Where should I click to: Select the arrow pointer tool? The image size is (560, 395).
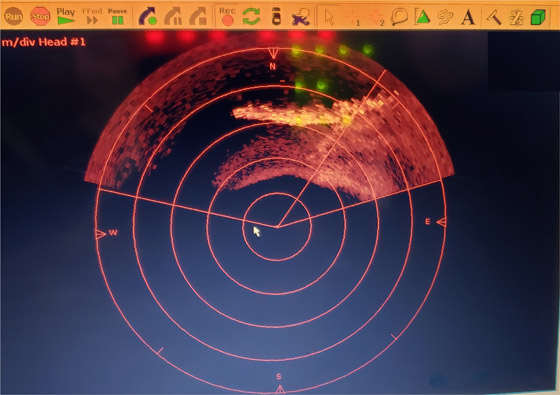[x=329, y=17]
